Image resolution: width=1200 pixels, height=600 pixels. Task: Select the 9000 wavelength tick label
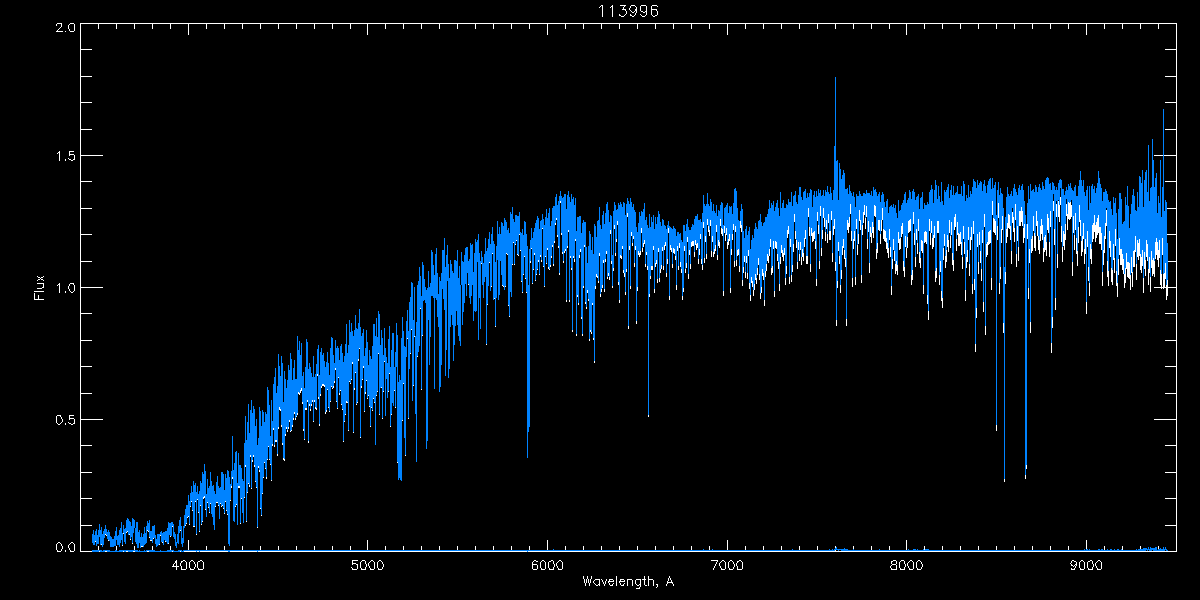[x=1086, y=565]
